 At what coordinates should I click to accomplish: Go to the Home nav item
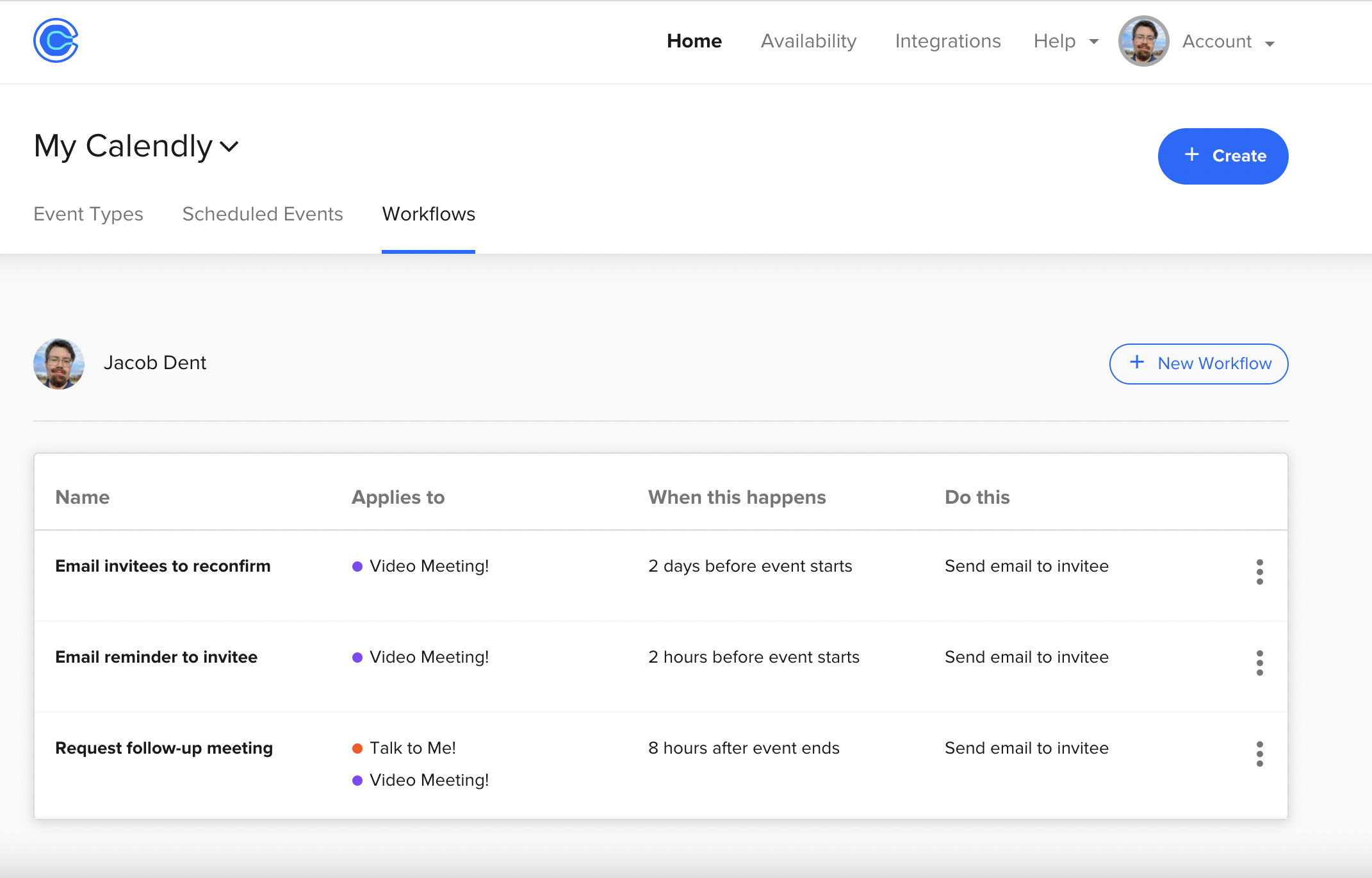click(x=694, y=41)
